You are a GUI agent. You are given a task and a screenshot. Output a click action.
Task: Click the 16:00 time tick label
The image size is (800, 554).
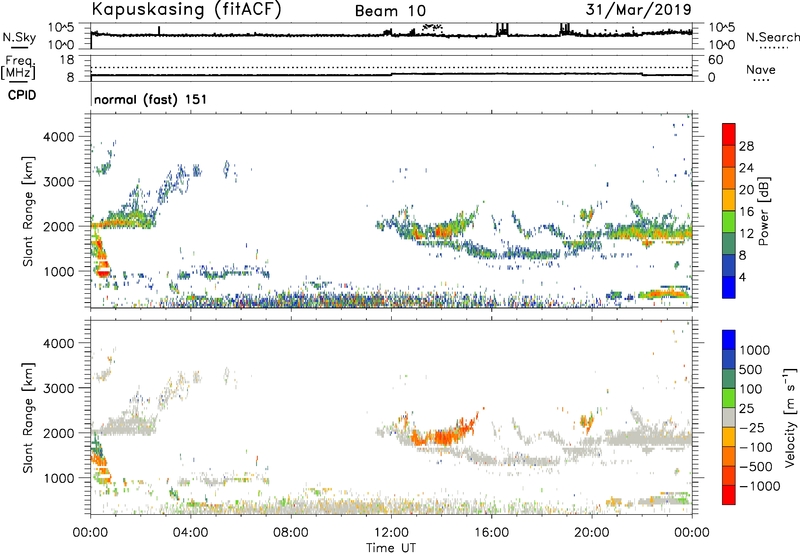pos(491,533)
